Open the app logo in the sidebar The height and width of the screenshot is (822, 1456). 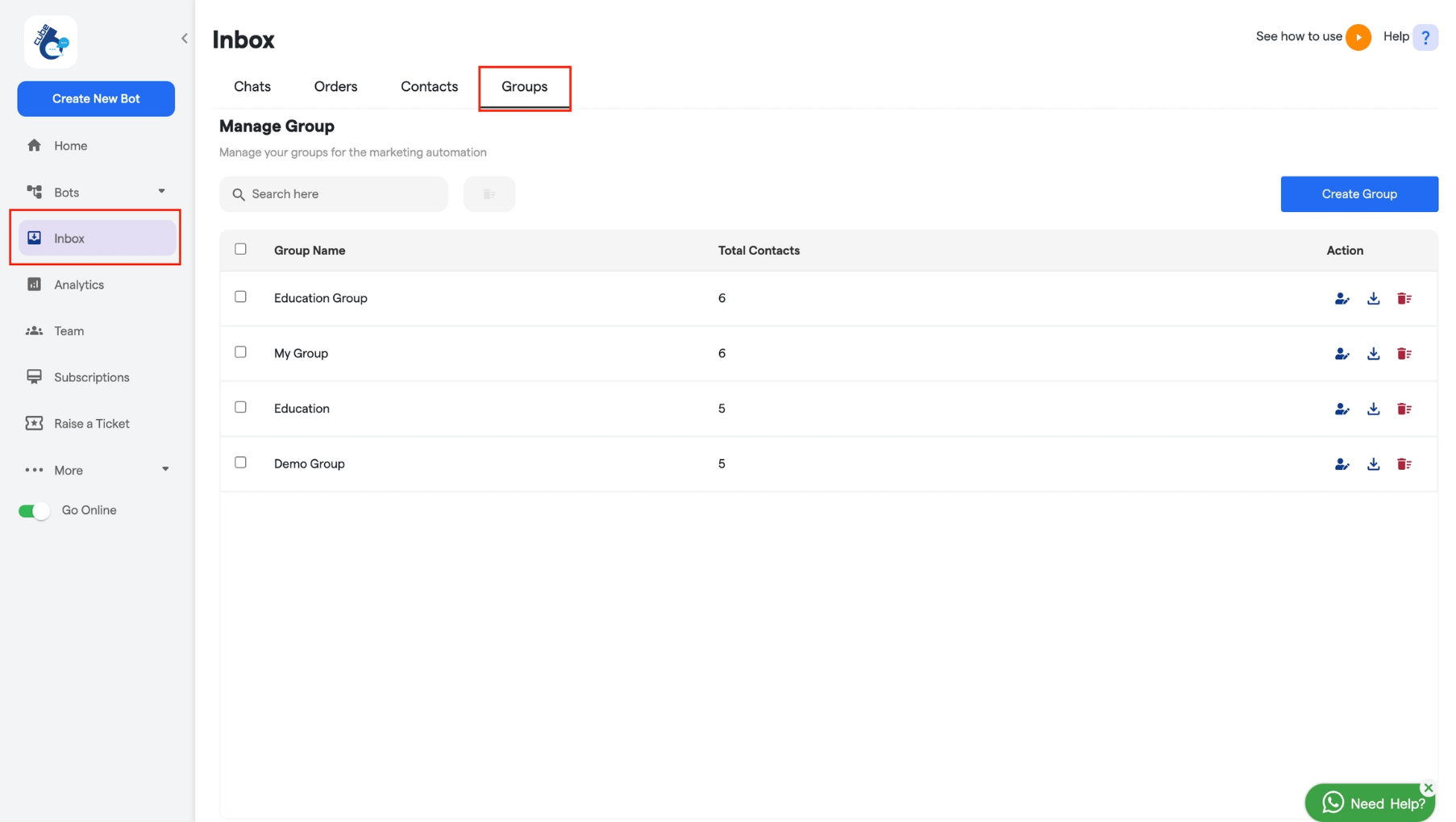point(51,42)
